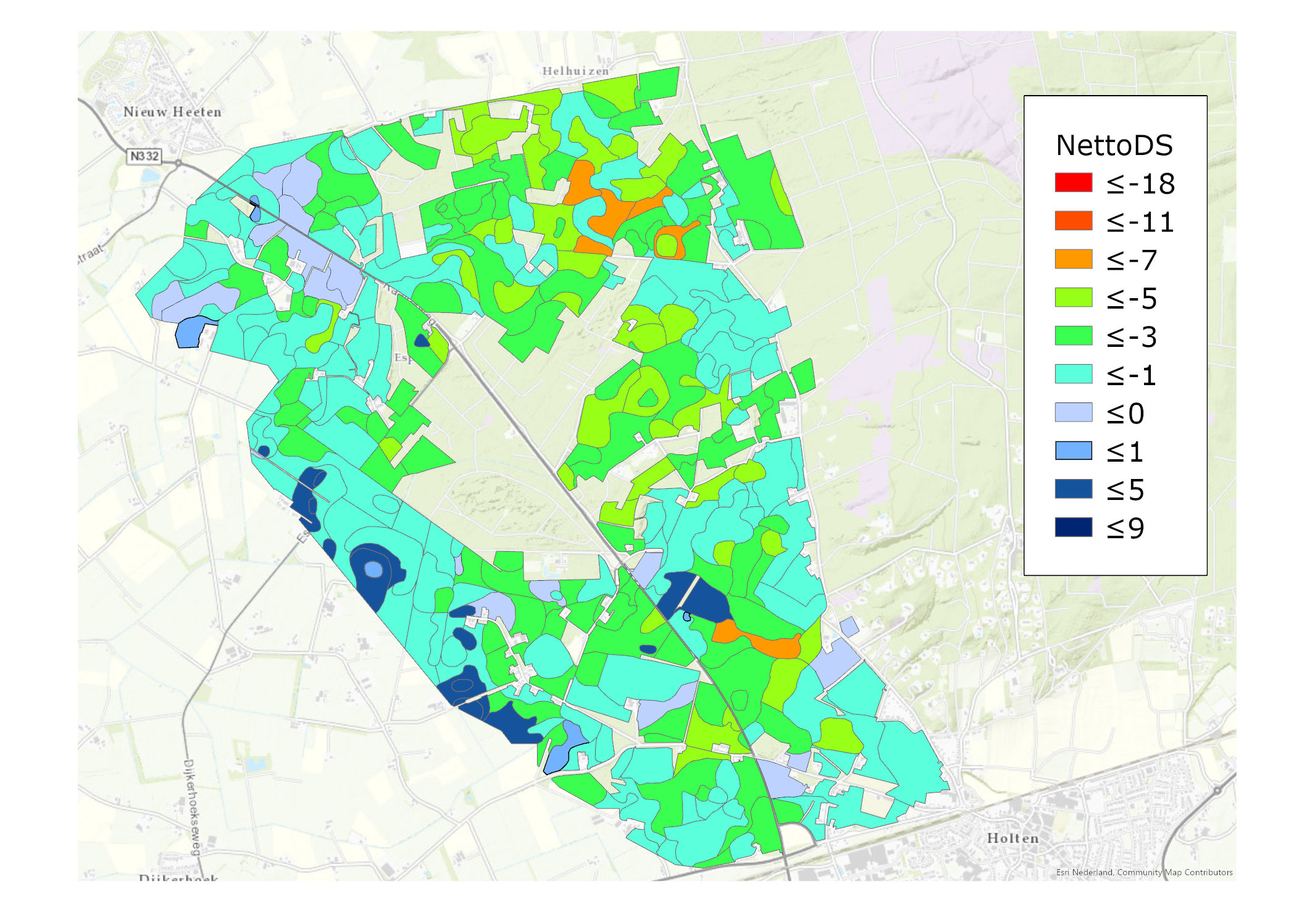This screenshot has height=924, width=1307.
Task: Click the light blue ≤1 legend swatch
Action: [x=1073, y=451]
